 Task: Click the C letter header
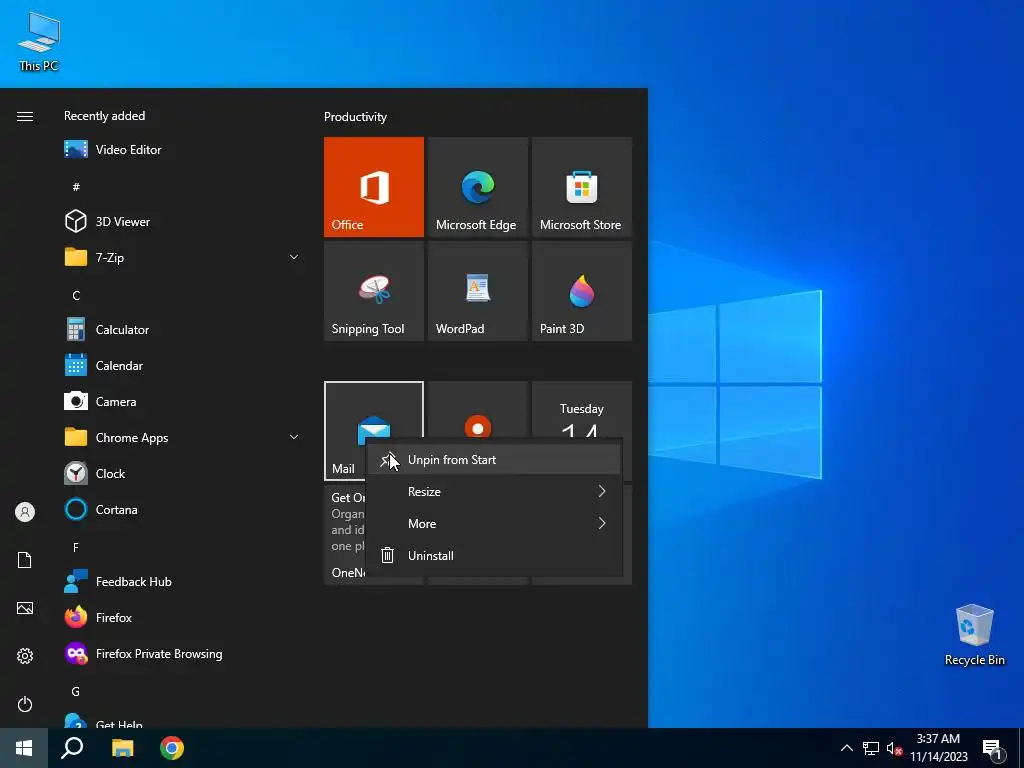[76, 295]
